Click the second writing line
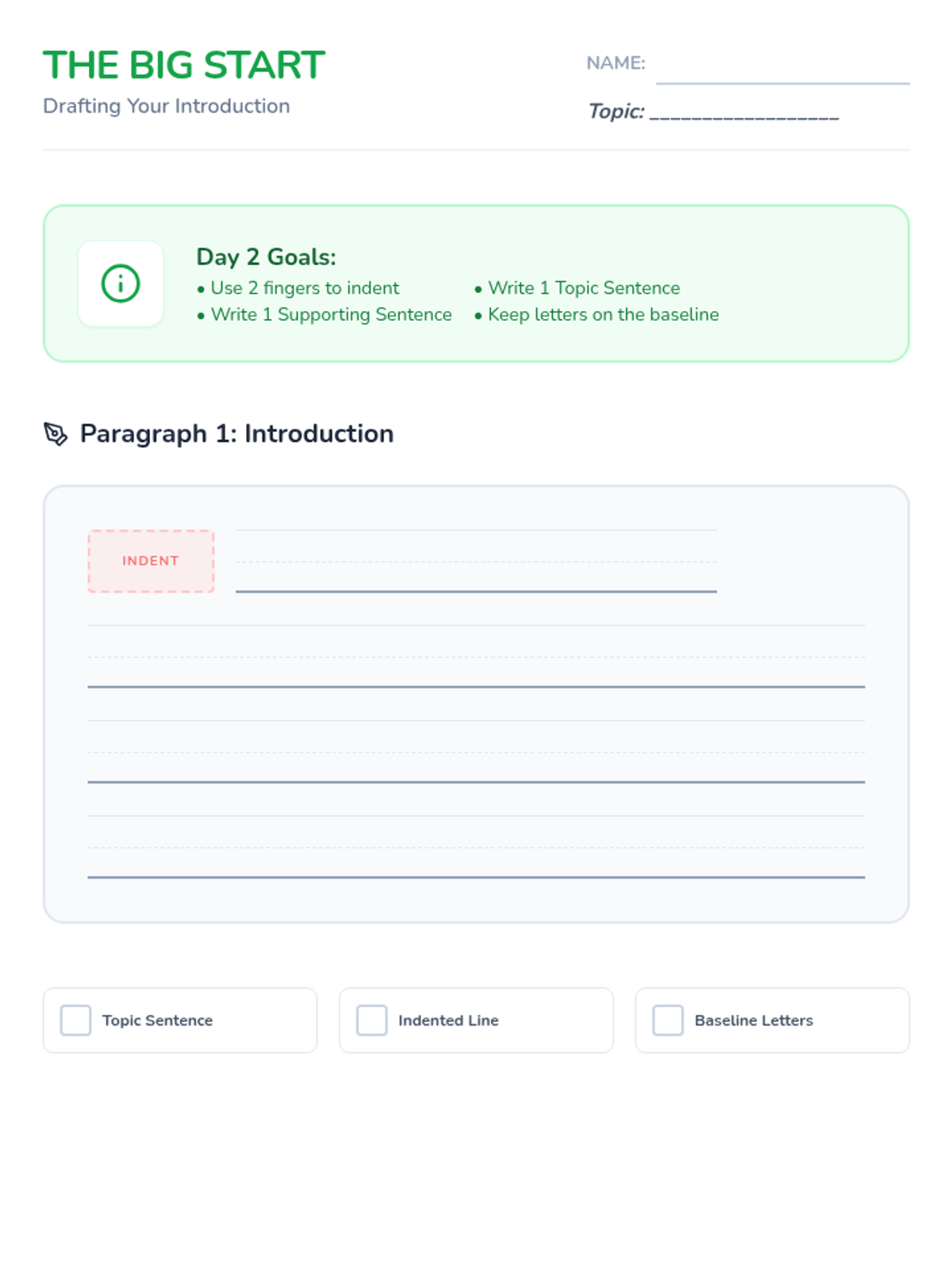952x1270 pixels. coord(476,657)
